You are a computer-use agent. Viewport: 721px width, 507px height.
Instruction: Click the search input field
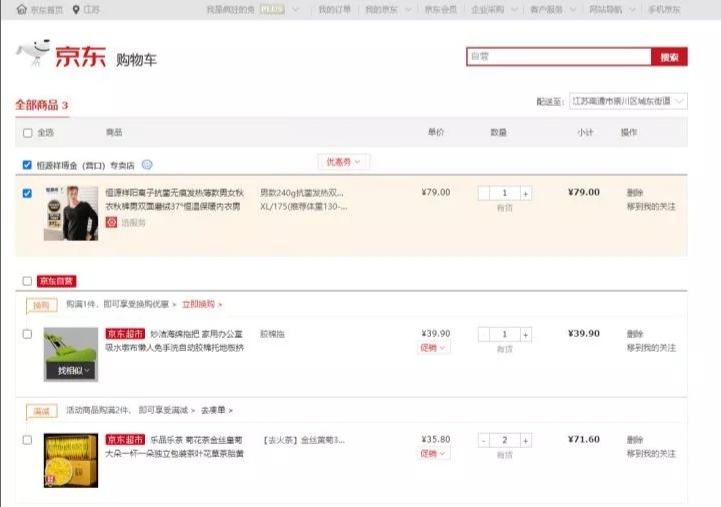tap(558, 57)
